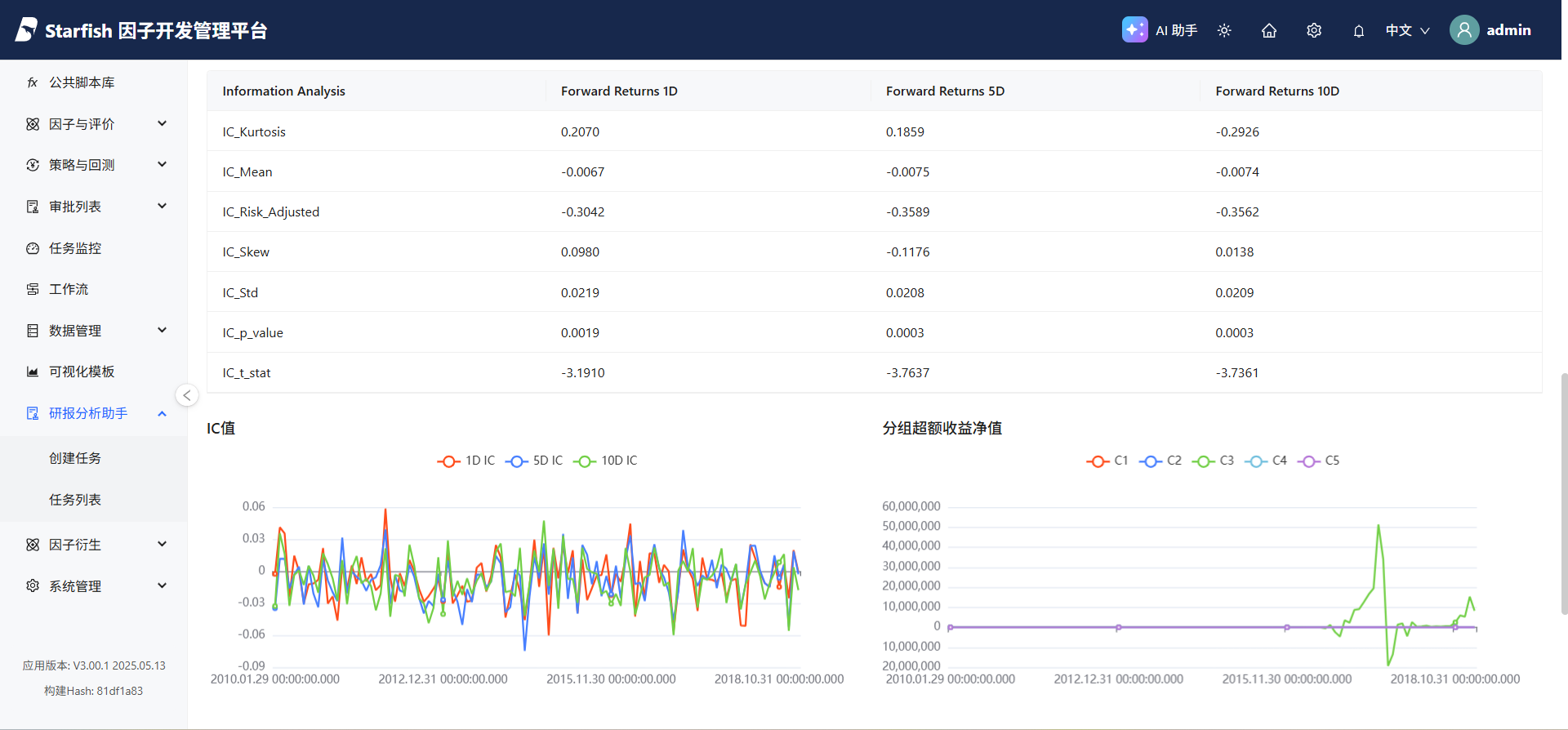Open the AI 助手 assistant
The height and width of the screenshot is (730, 1568).
1160,30
